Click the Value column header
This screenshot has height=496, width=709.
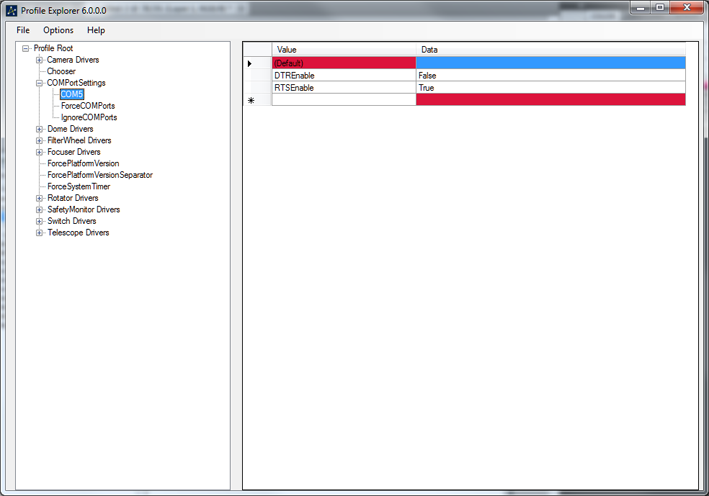[x=343, y=49]
